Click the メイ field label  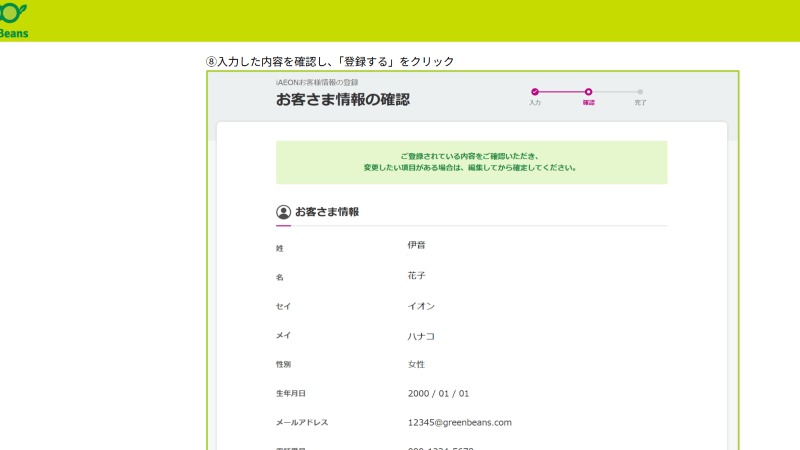pyautogui.click(x=283, y=335)
